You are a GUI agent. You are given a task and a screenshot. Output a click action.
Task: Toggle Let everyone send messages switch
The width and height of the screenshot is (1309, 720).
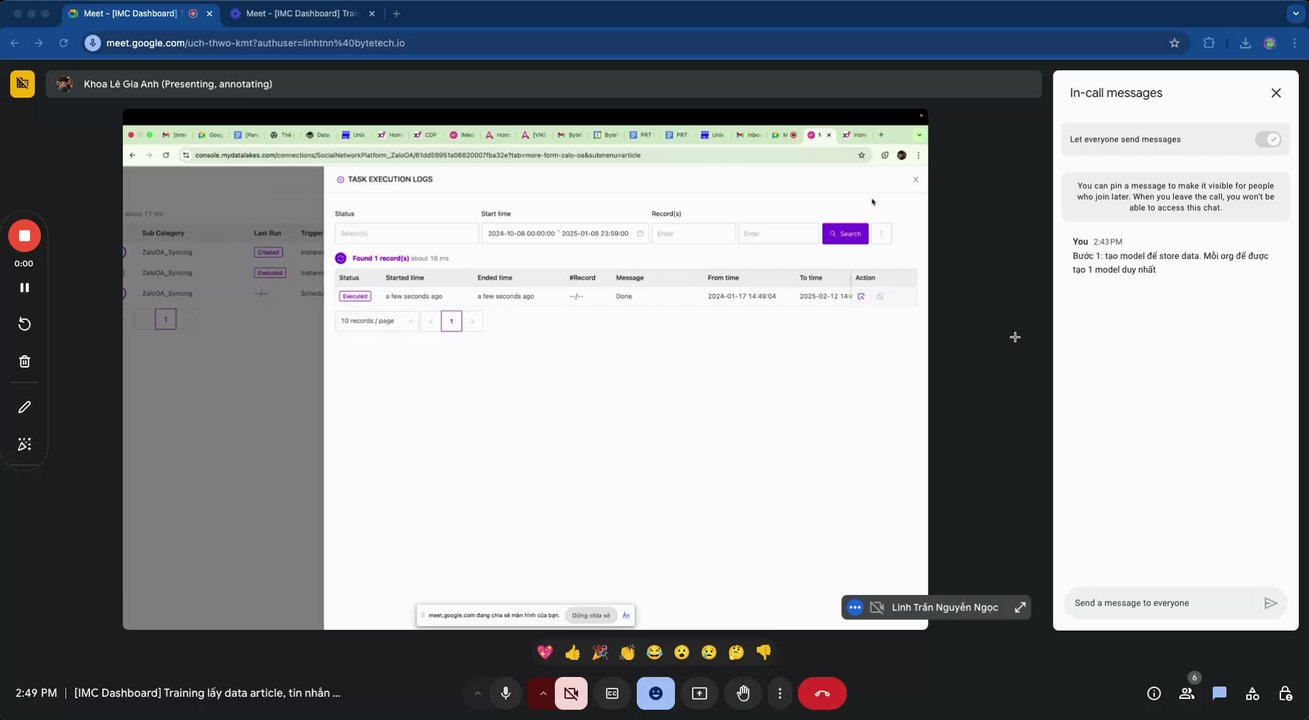(x=1268, y=139)
